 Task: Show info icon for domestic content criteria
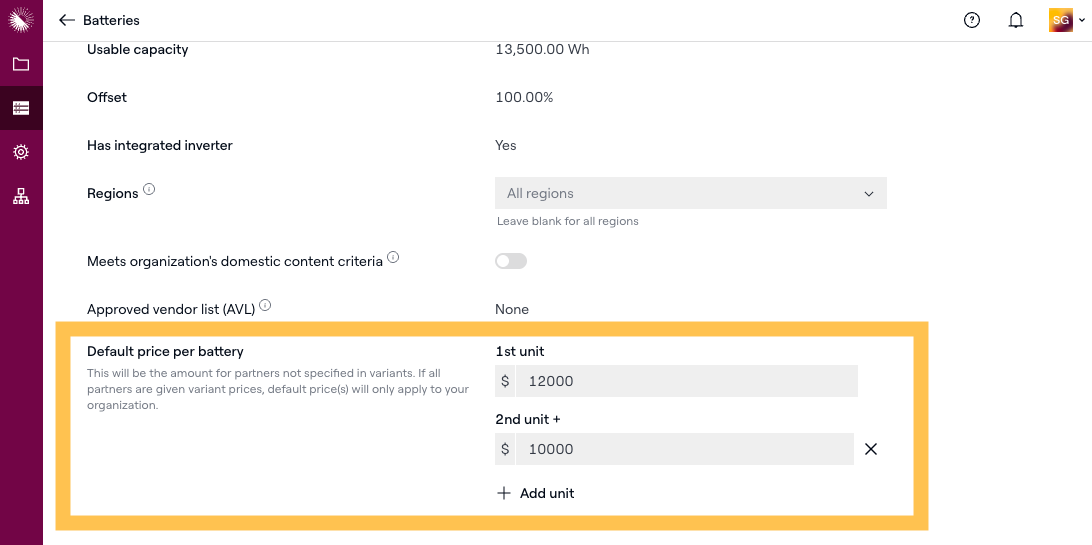click(x=393, y=257)
